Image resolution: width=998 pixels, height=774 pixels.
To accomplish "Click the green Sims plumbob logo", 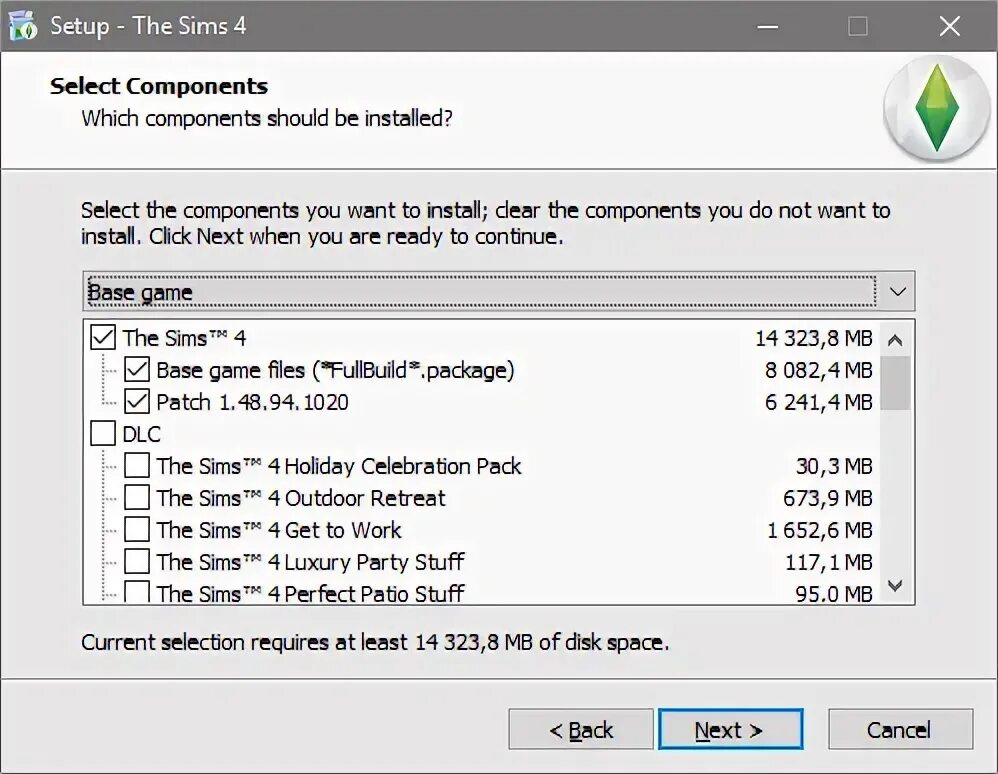I will pos(936,106).
